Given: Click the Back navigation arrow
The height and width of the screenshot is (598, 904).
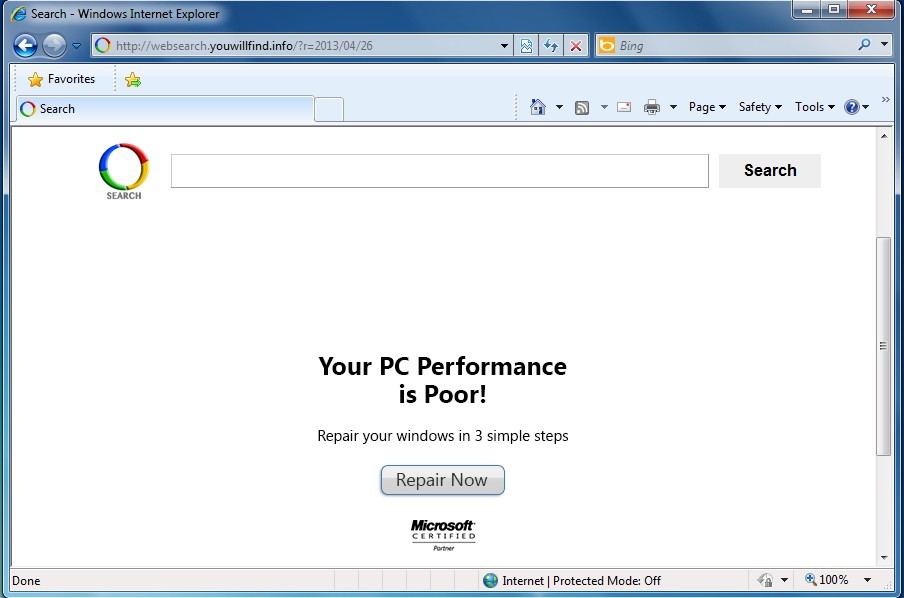Looking at the screenshot, I should click(25, 46).
